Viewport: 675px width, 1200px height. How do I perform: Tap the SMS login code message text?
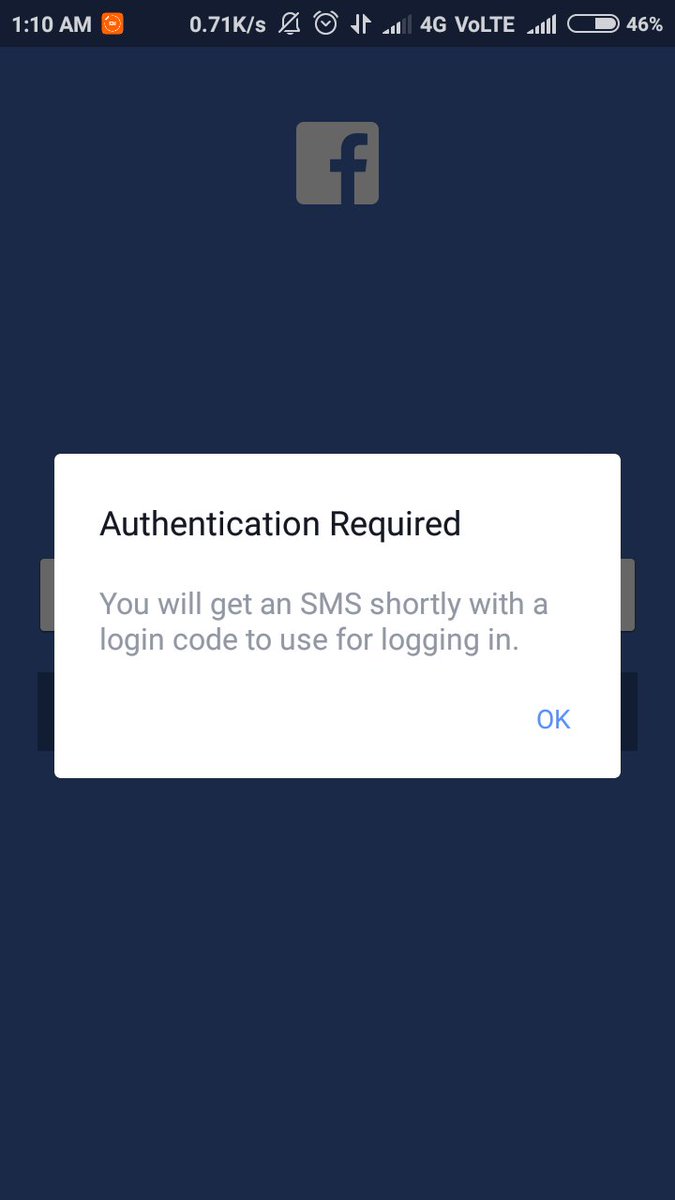pyautogui.click(x=324, y=622)
